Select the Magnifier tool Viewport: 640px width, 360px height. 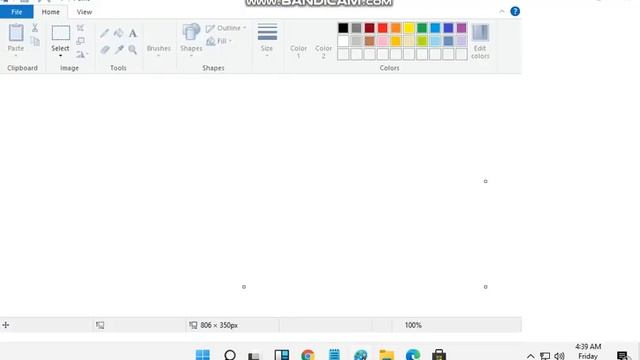[x=133, y=50]
